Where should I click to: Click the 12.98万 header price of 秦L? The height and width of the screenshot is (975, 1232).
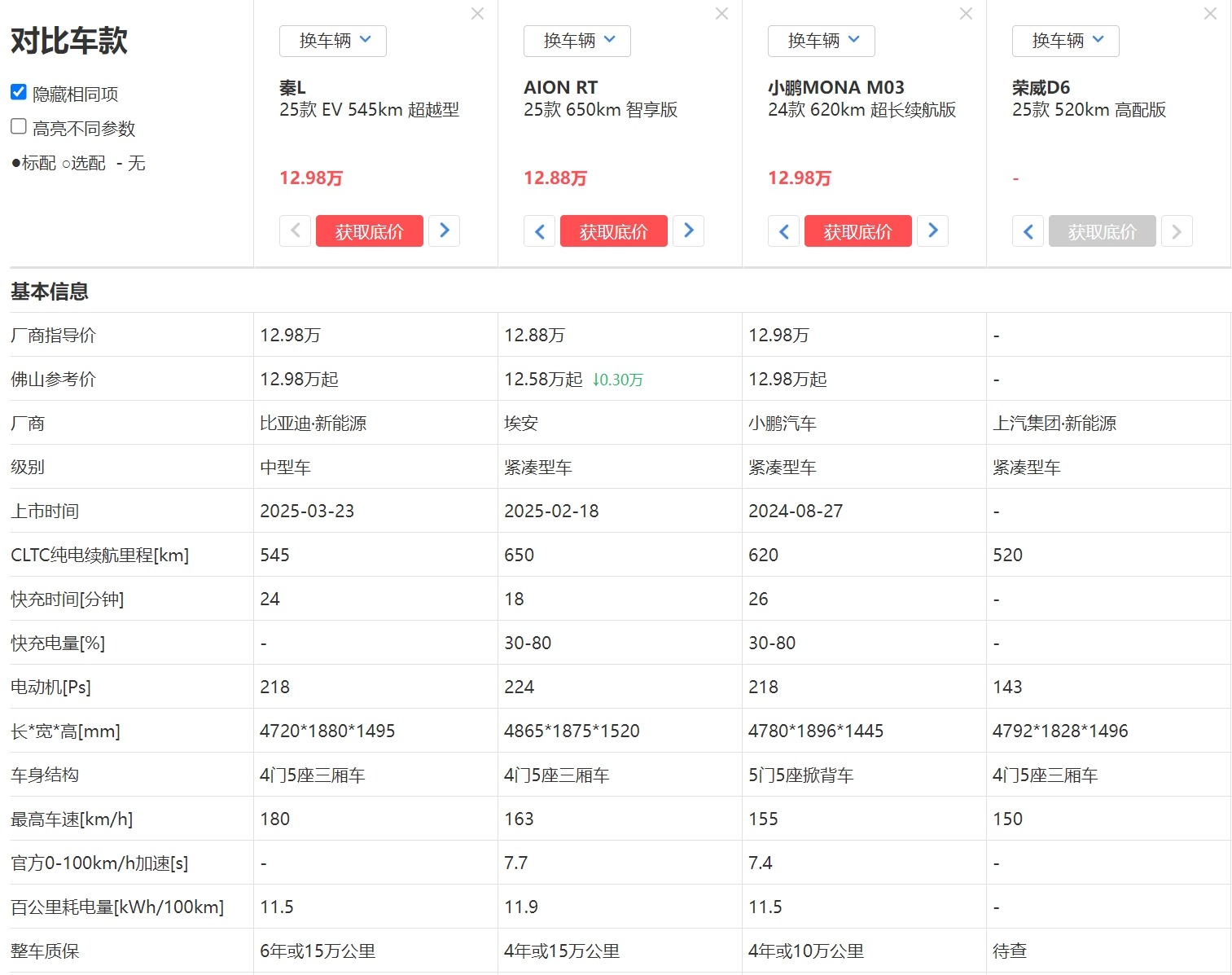pyautogui.click(x=311, y=178)
